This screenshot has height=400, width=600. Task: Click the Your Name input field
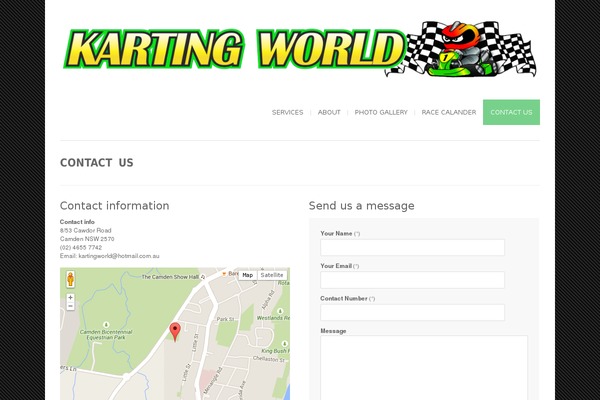tap(412, 247)
